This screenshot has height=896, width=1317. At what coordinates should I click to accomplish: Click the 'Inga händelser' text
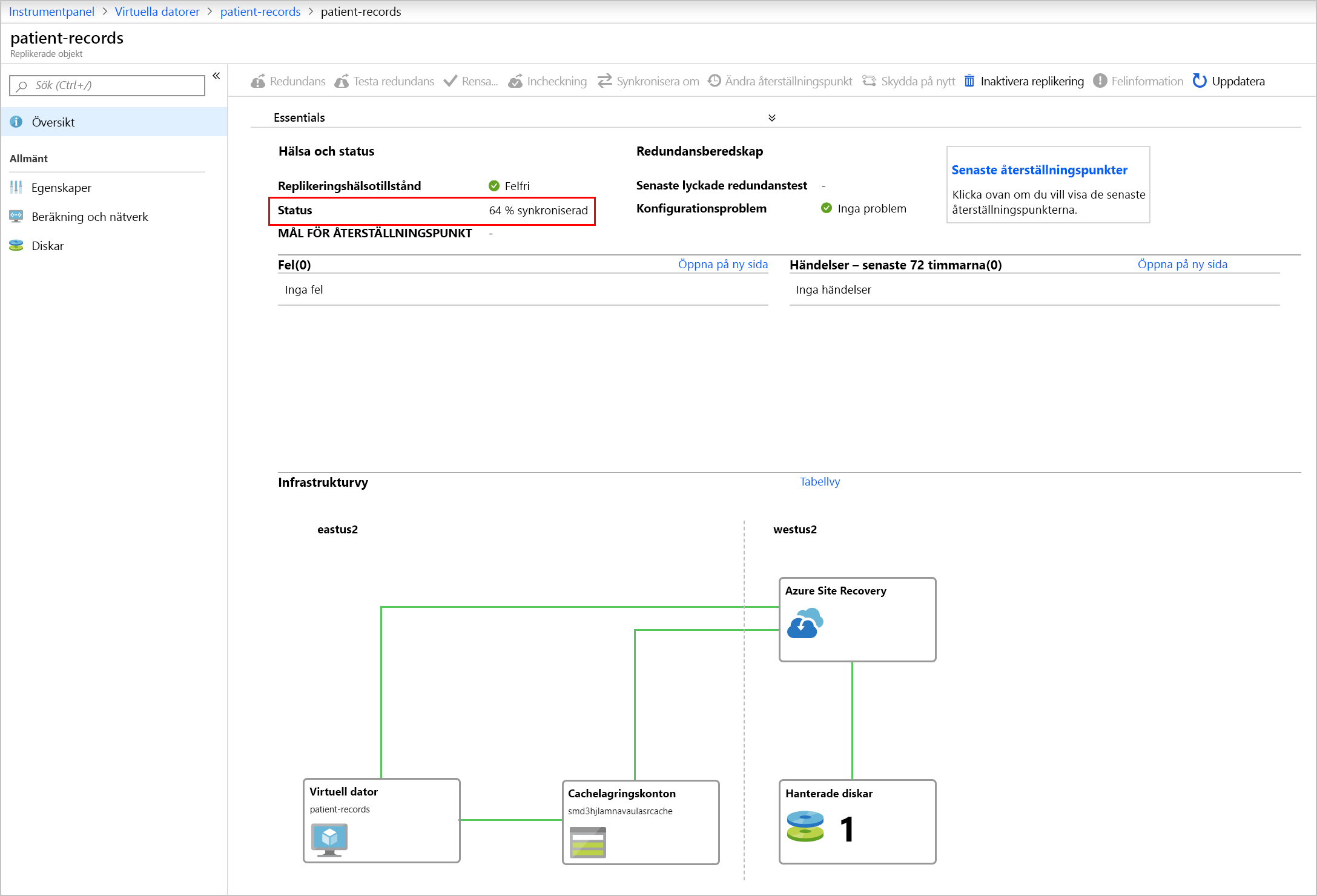(x=833, y=290)
